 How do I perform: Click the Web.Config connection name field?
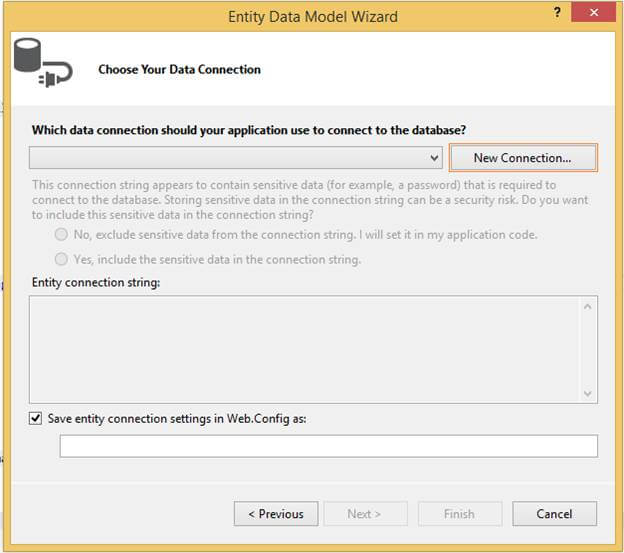328,446
